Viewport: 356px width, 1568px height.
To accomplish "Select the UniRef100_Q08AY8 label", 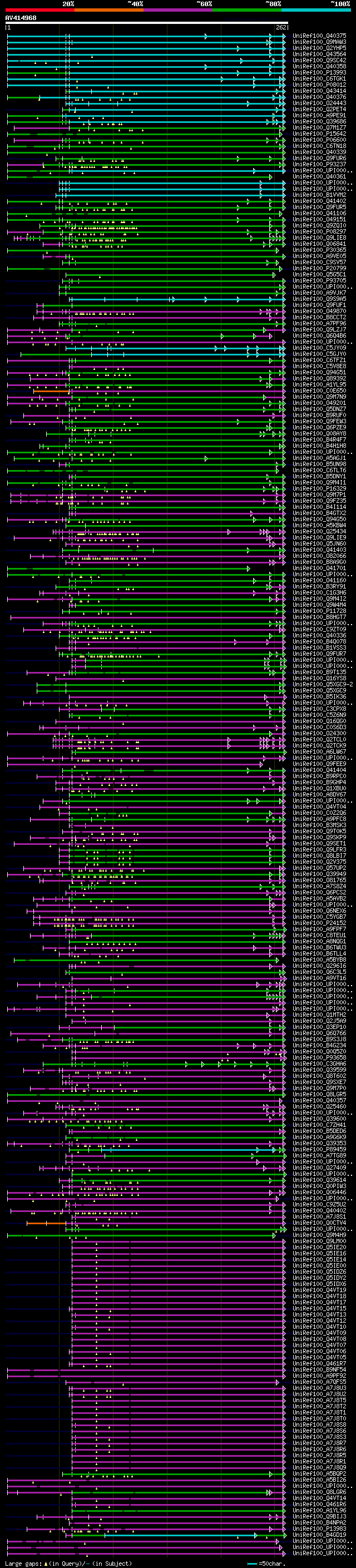I will [319, 434].
